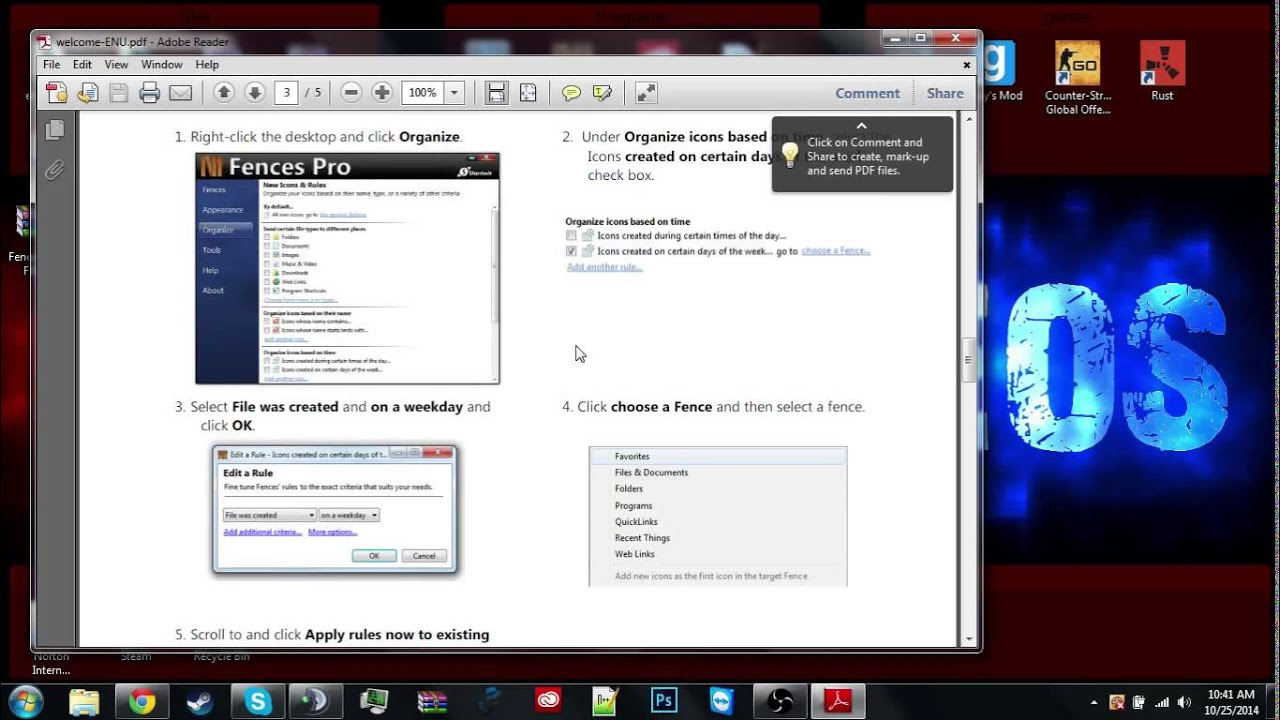Screen dimensions: 1280x720
Task: Open the Edit menu
Action: [x=82, y=64]
